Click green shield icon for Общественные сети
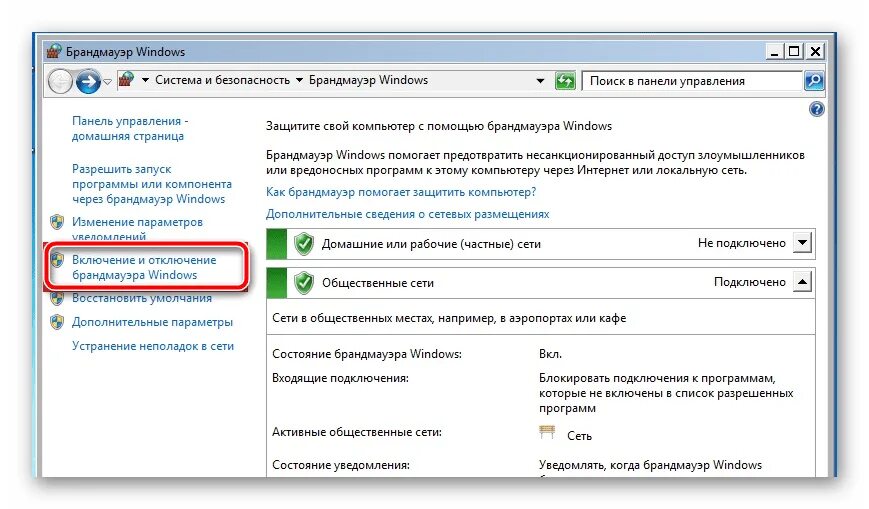This screenshot has width=869, height=509. click(x=304, y=283)
